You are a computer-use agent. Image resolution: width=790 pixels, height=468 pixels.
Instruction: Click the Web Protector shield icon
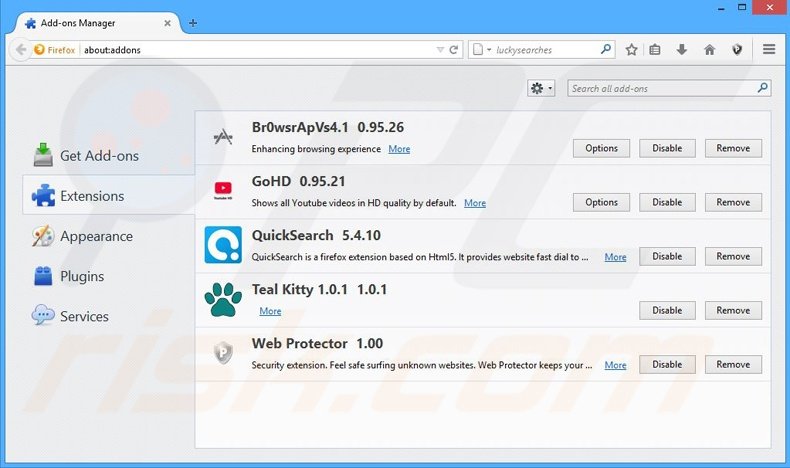tap(223, 352)
